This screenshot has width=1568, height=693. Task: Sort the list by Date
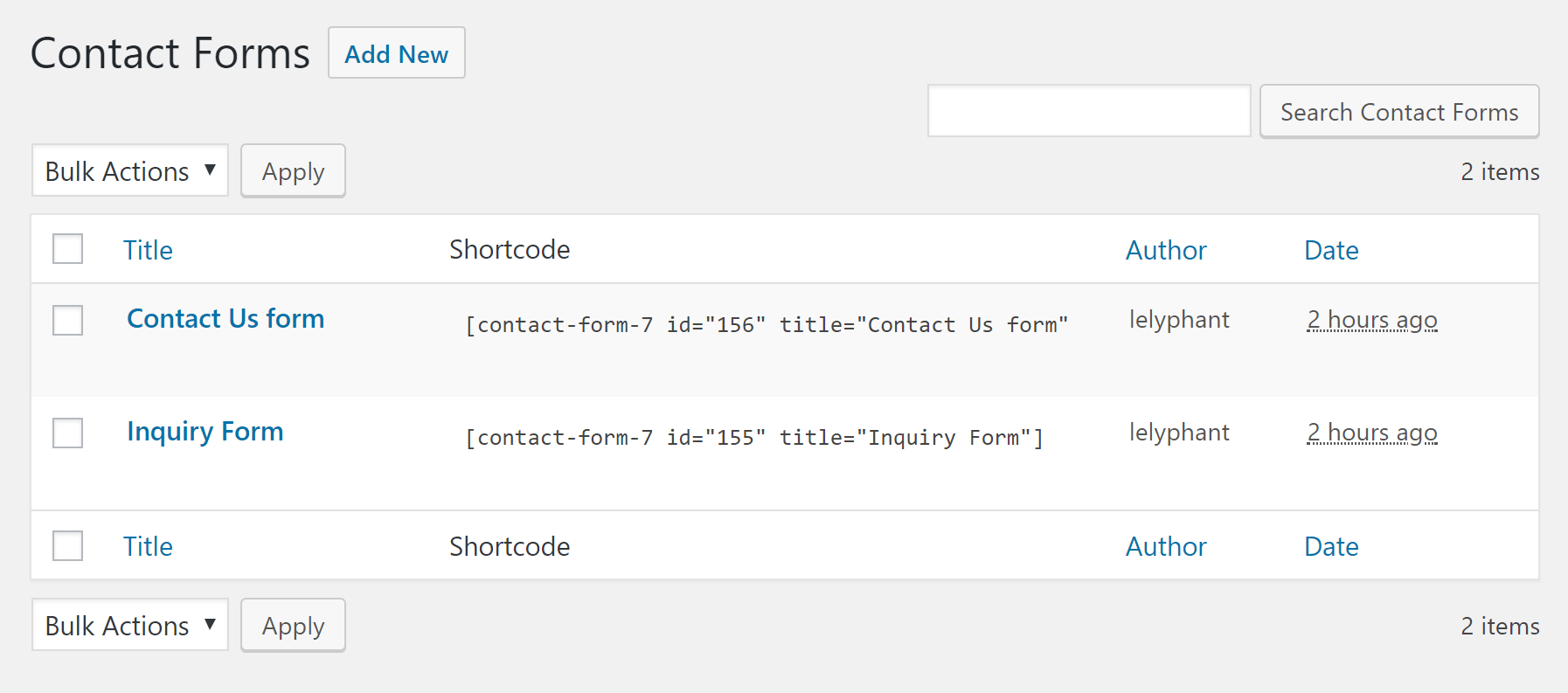click(x=1331, y=250)
